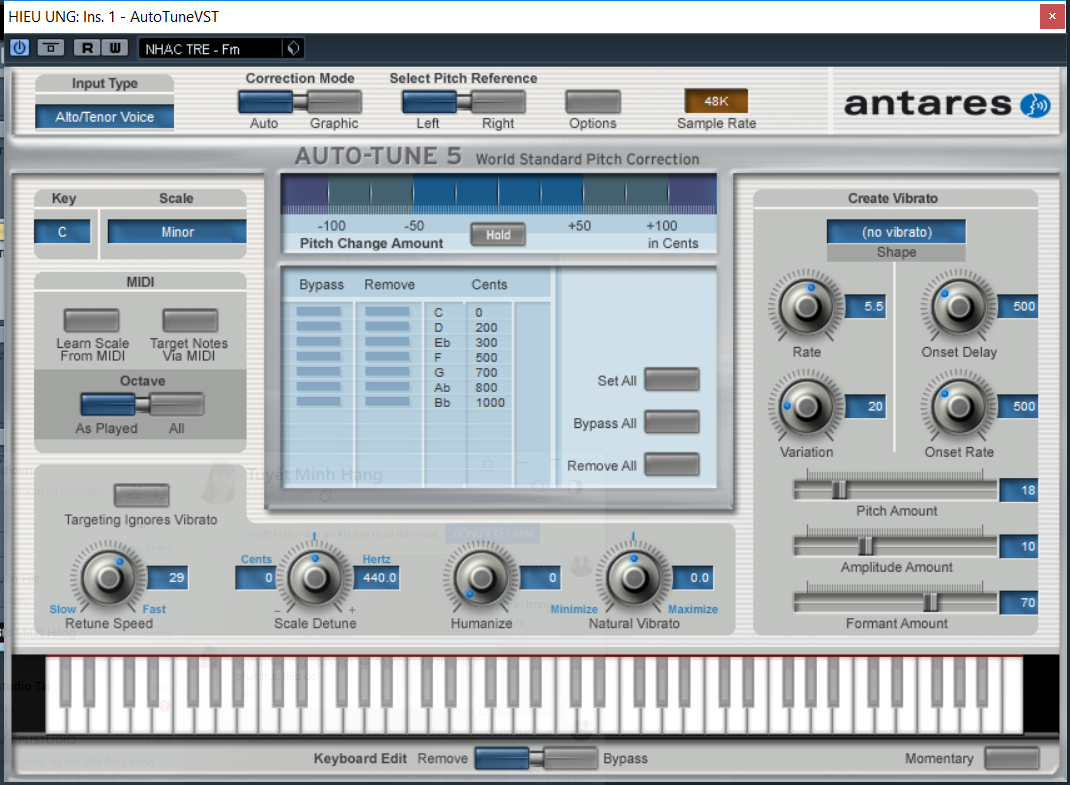Image resolution: width=1070 pixels, height=785 pixels.
Task: Toggle the plugin power bypass icon
Action: [20, 48]
